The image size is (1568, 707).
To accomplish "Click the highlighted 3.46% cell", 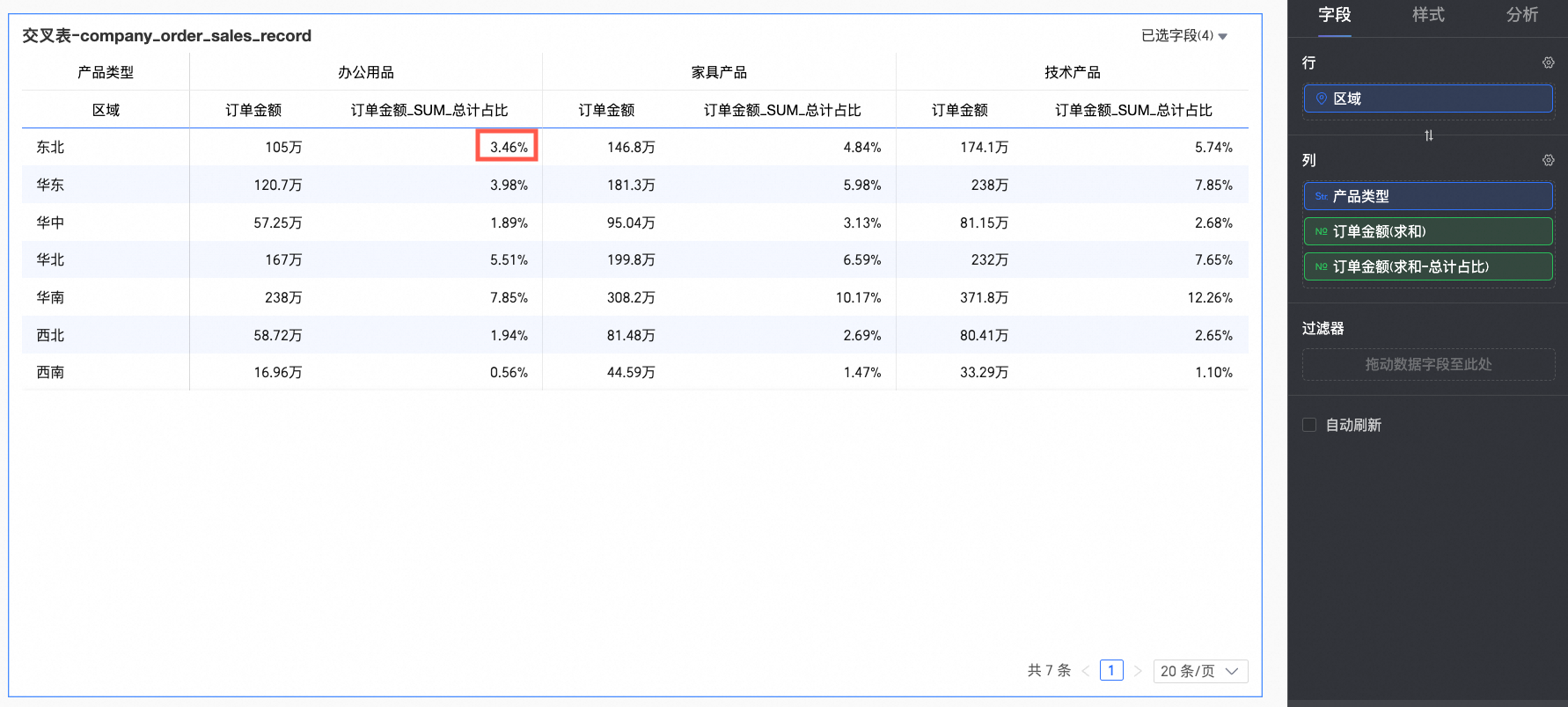I will [508, 147].
